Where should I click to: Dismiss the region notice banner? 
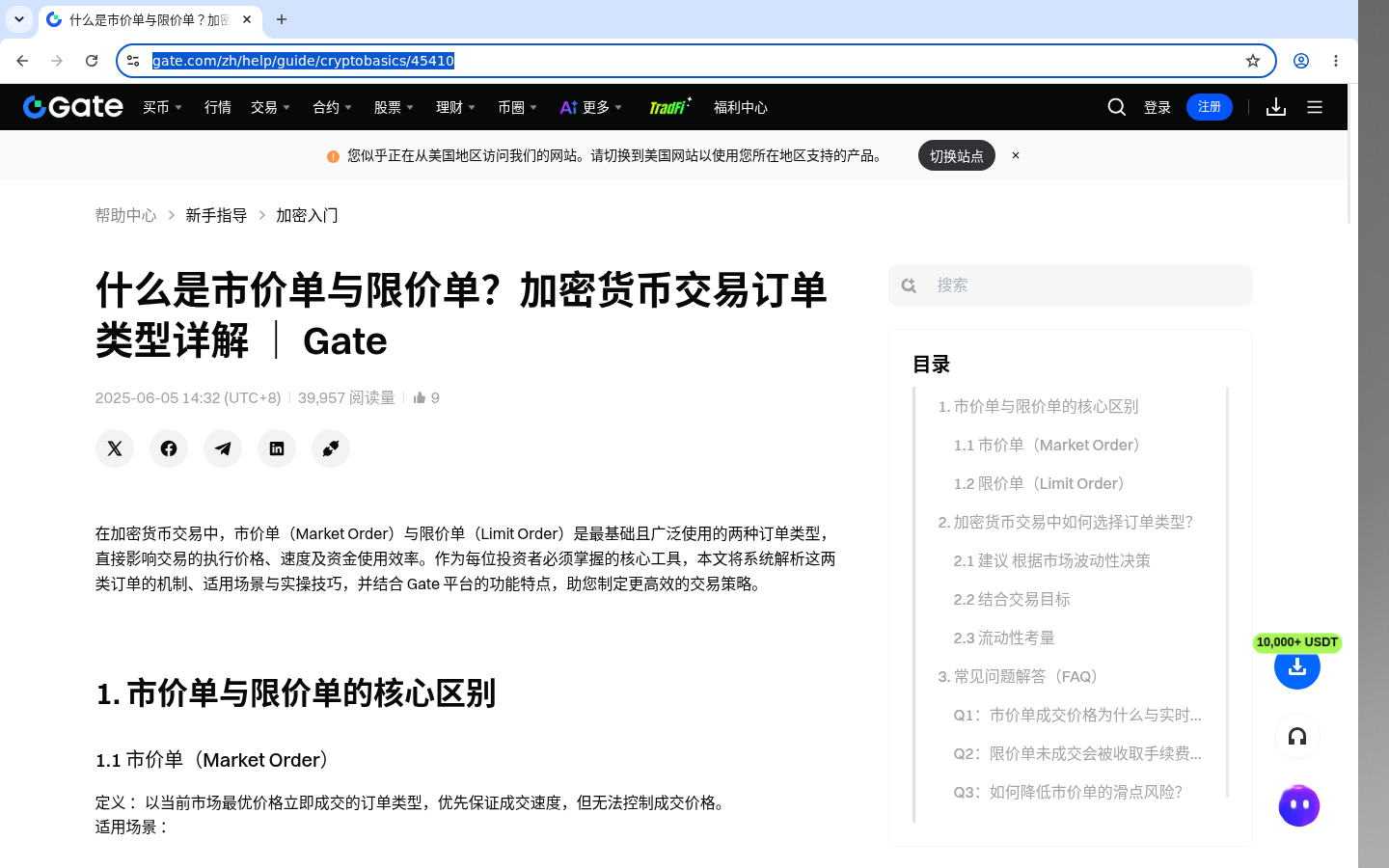click(x=1016, y=155)
